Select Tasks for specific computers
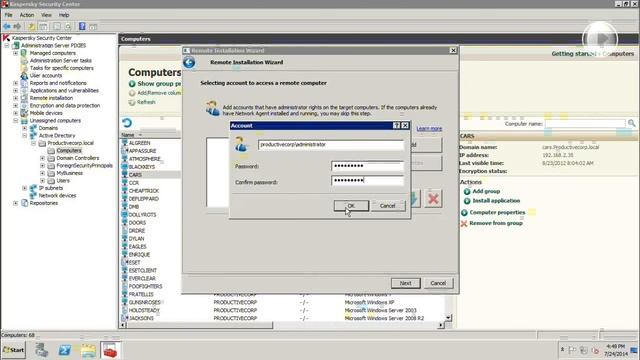 click(62, 68)
